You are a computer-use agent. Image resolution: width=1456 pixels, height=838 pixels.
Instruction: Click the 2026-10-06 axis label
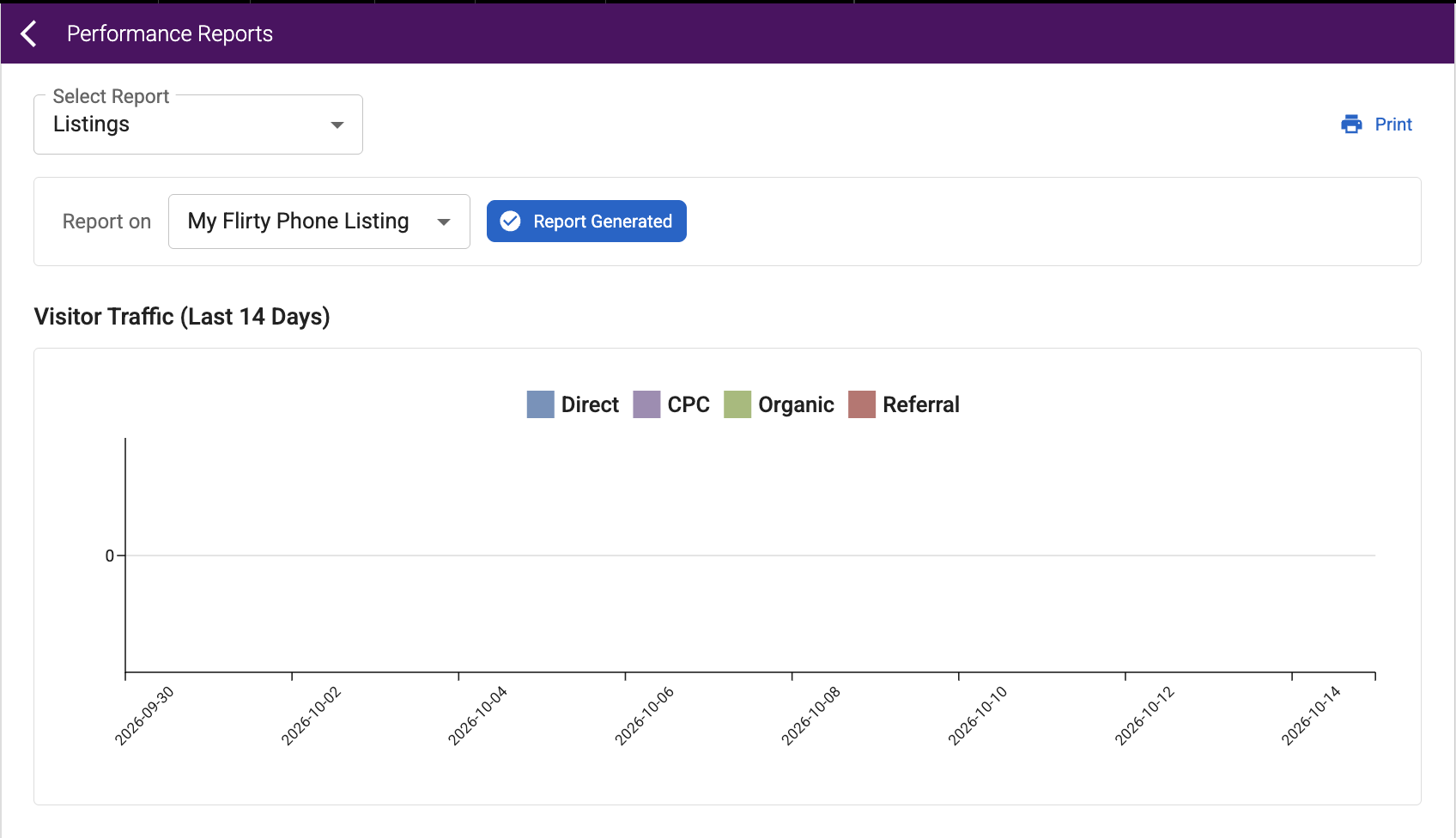pyautogui.click(x=644, y=715)
